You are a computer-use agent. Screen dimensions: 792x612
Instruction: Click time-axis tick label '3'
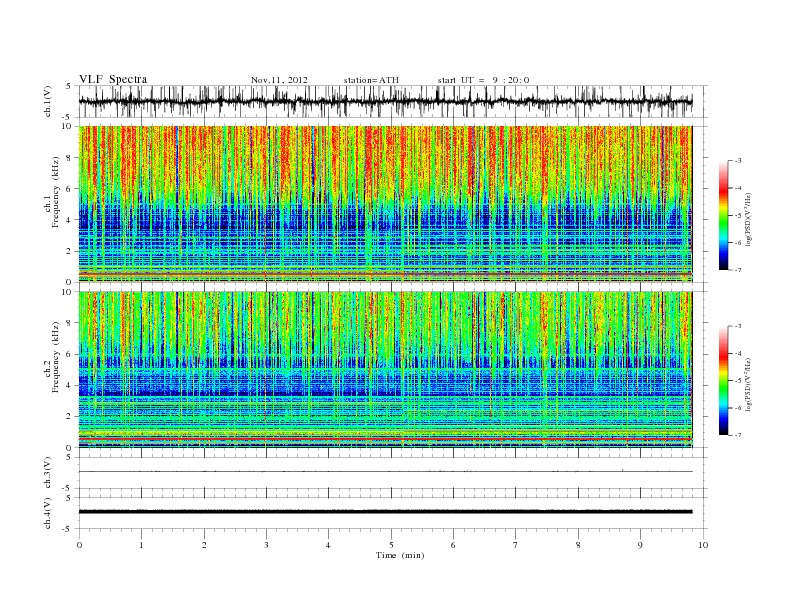266,545
